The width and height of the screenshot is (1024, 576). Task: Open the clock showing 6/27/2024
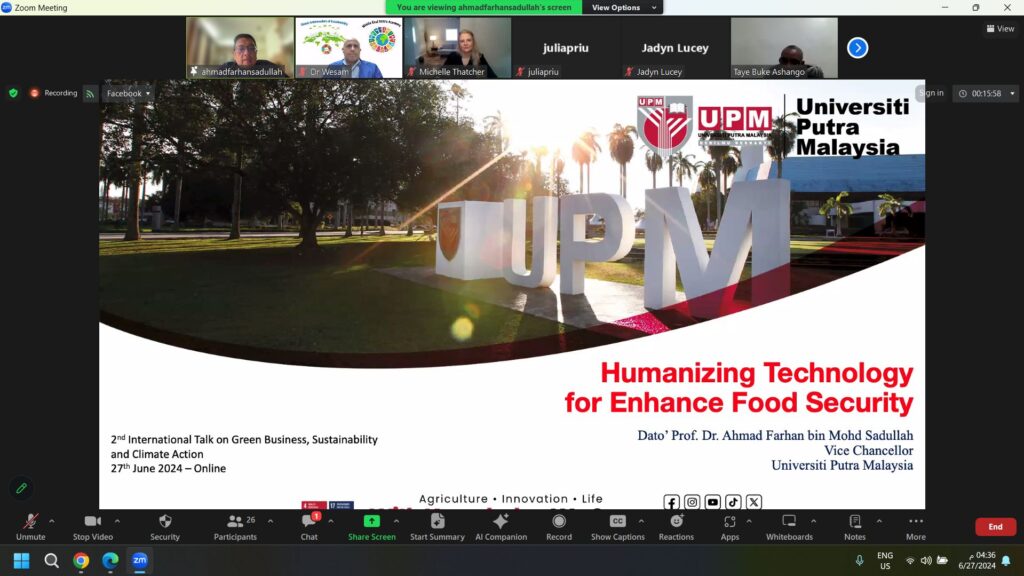pos(977,560)
